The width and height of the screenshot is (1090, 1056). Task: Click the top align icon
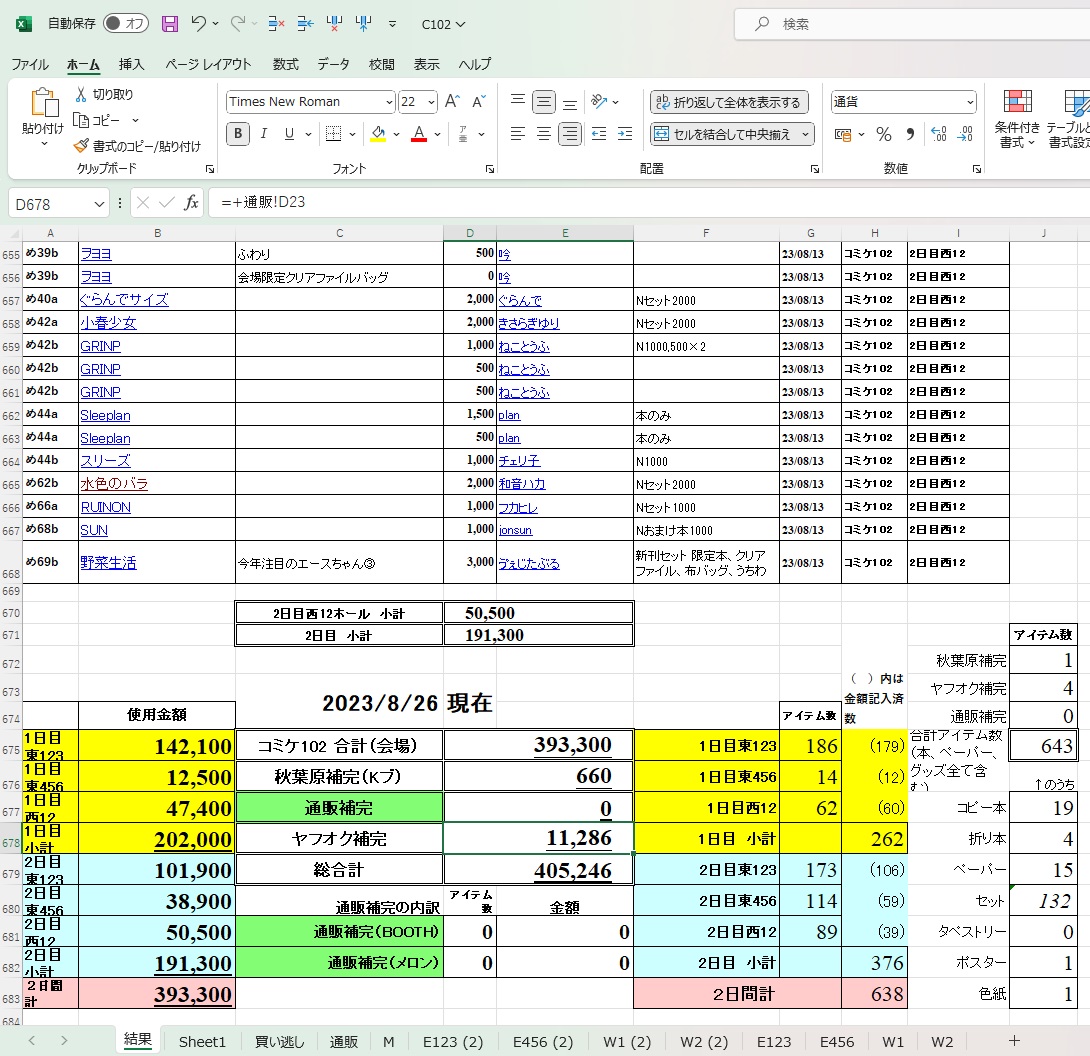point(518,101)
